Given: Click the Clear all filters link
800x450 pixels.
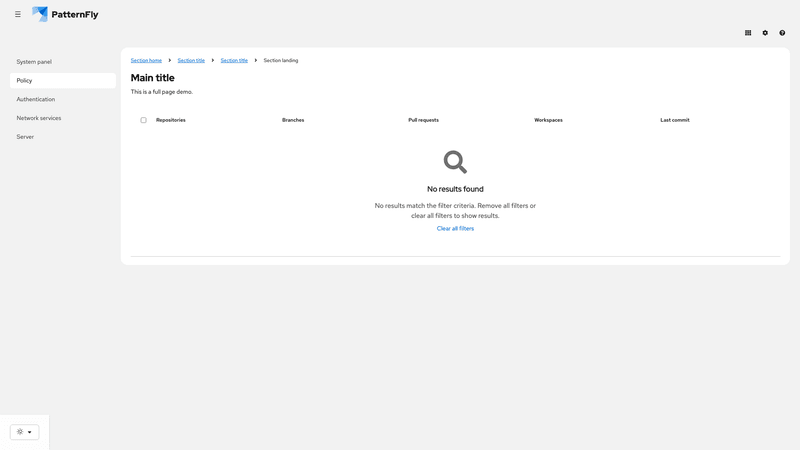Looking at the screenshot, I should pos(455,229).
